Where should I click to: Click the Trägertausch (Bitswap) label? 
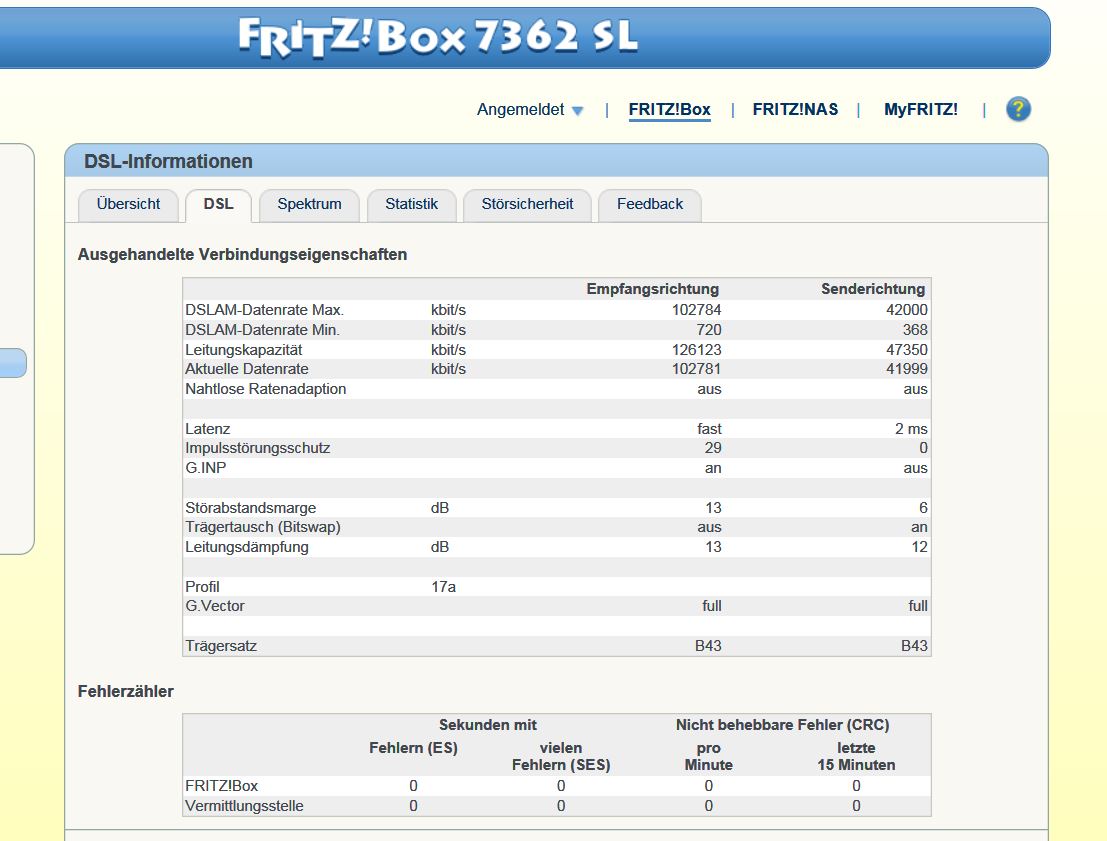click(263, 527)
